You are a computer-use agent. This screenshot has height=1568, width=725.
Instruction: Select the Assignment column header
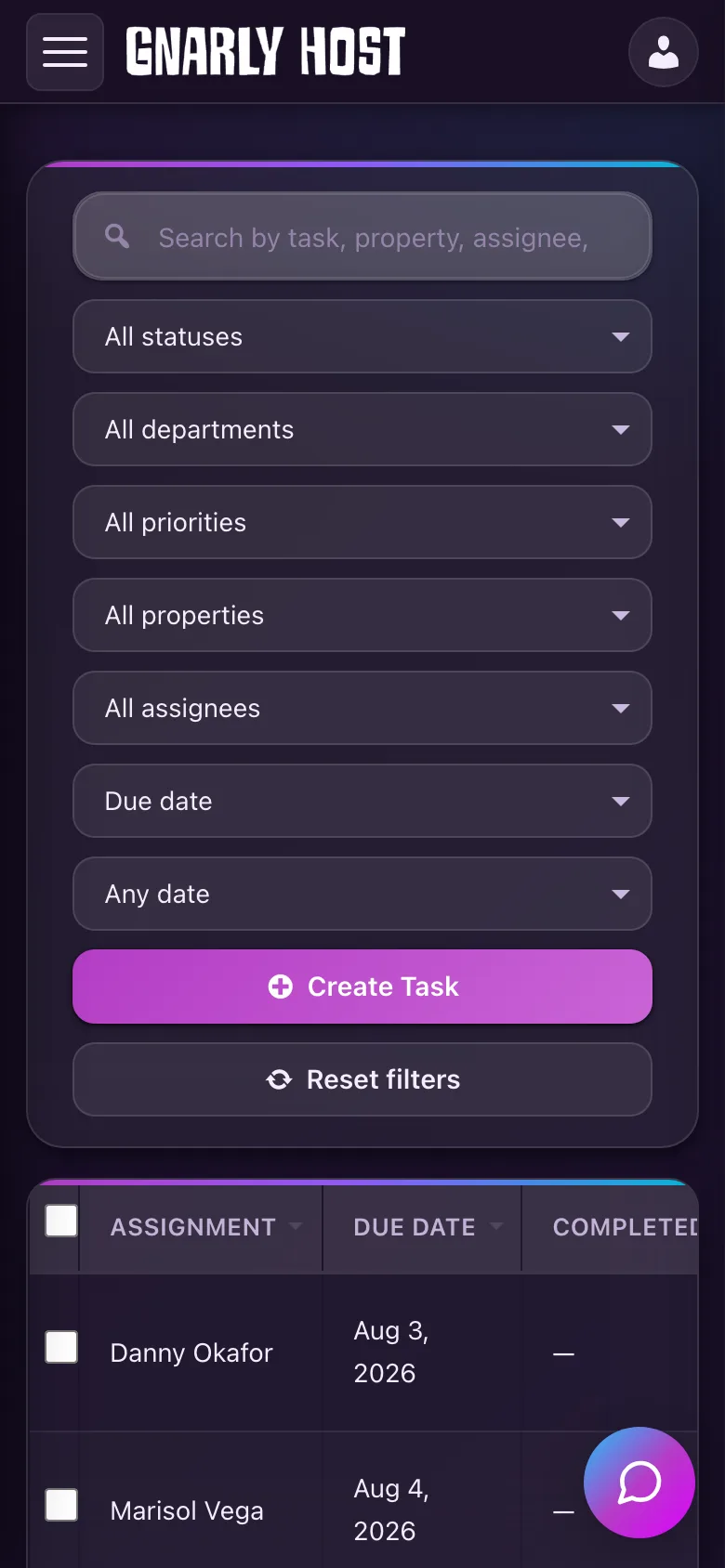[193, 1227]
